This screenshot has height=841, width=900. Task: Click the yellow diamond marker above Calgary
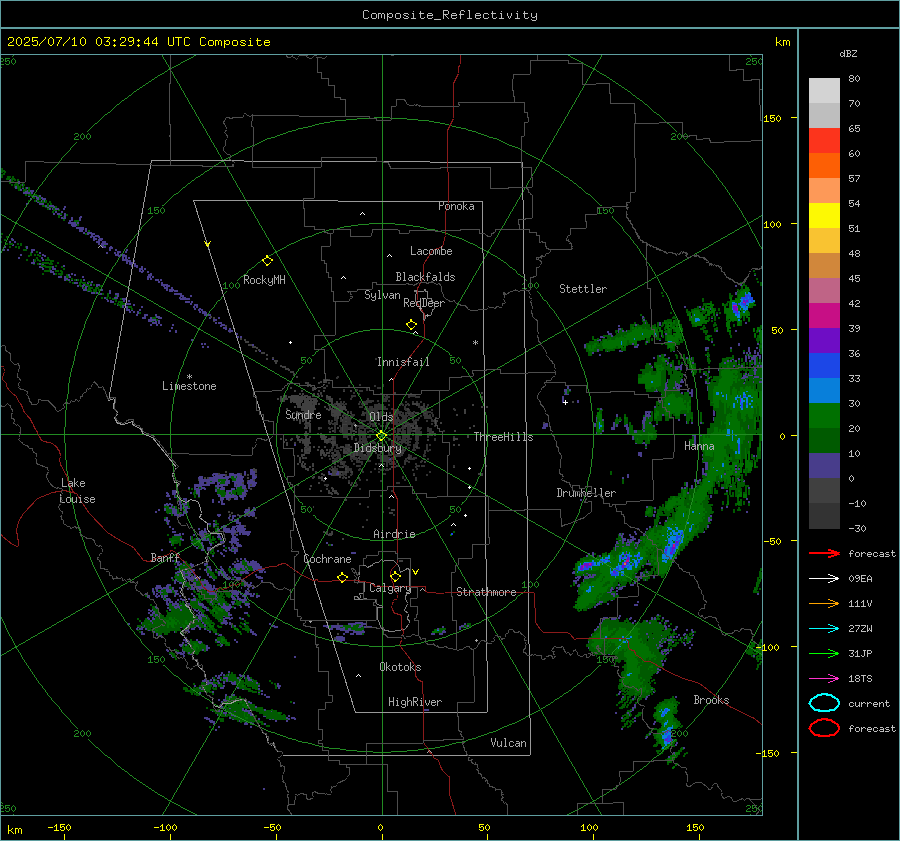(x=395, y=576)
